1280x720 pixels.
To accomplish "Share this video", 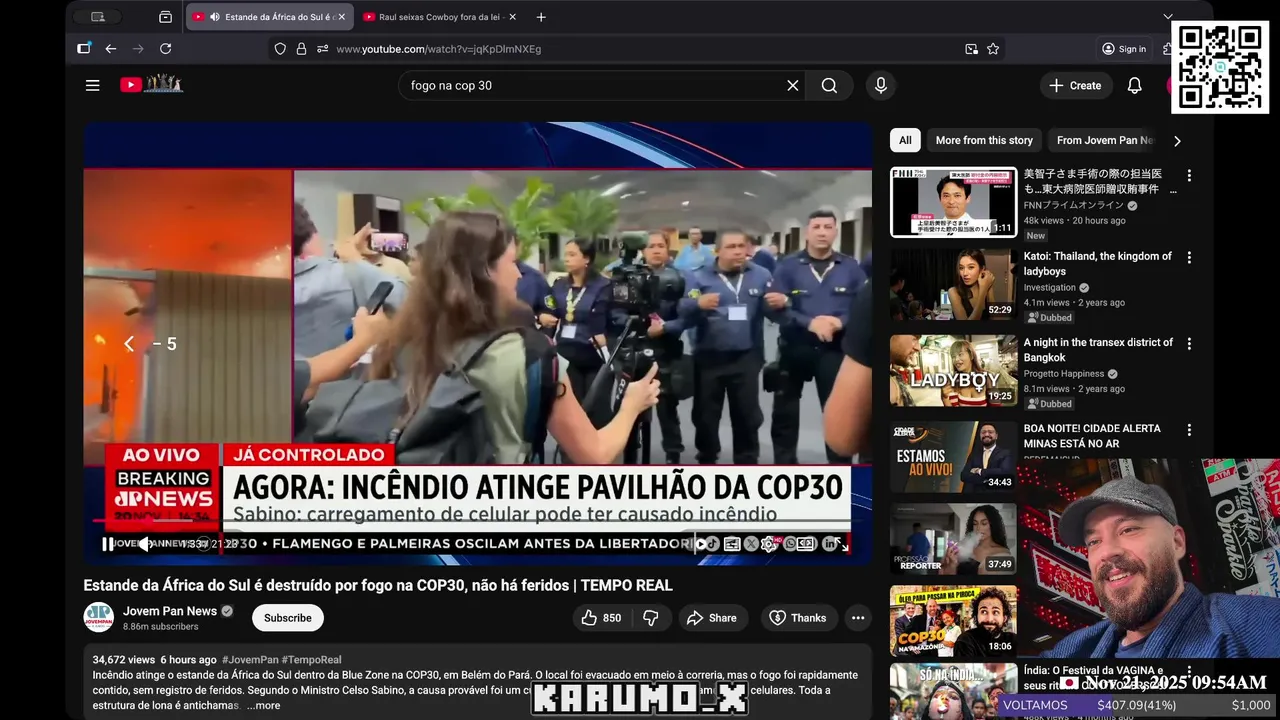I will pos(711,618).
